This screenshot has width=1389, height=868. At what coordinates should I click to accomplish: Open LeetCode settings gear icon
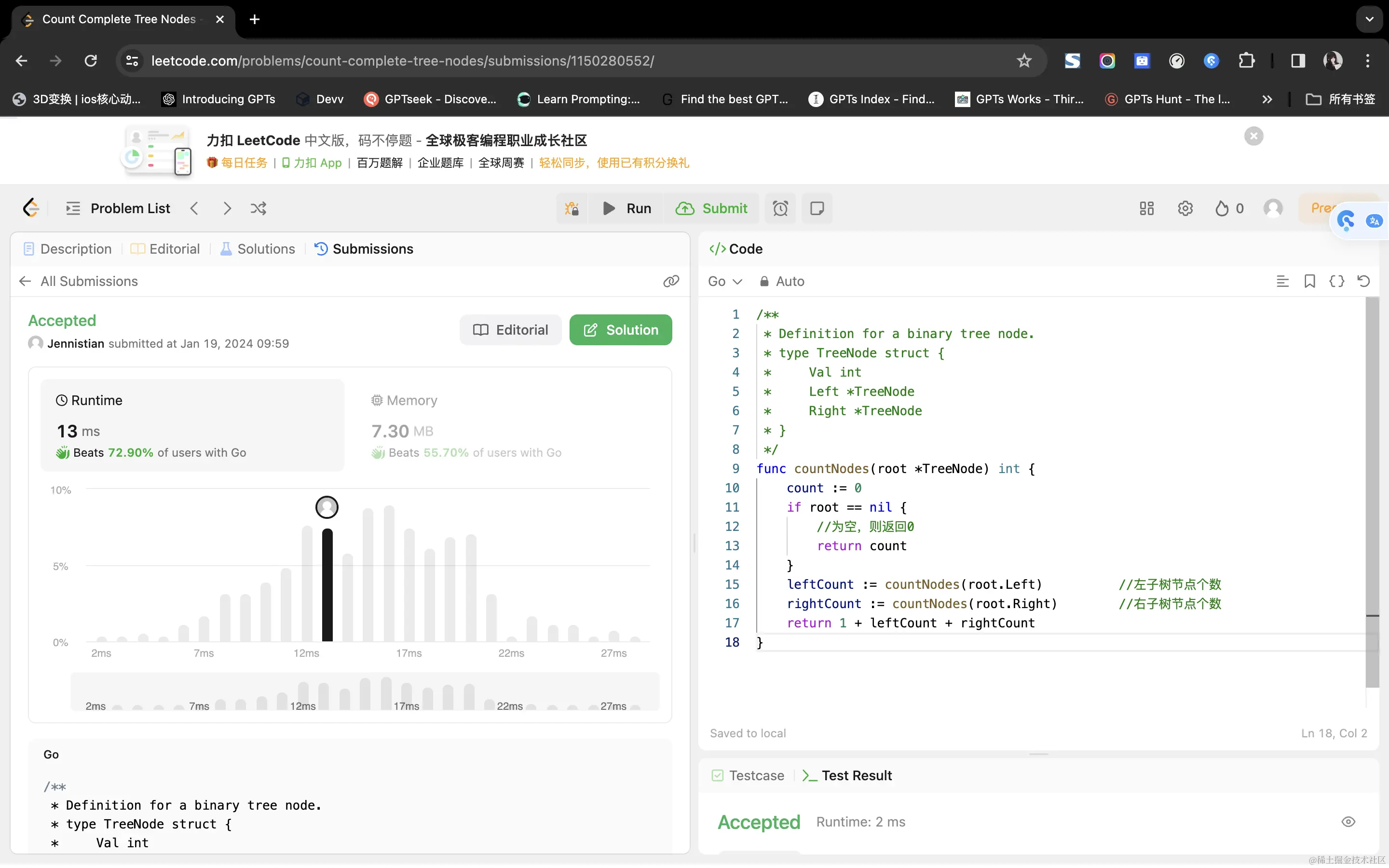pyautogui.click(x=1185, y=208)
